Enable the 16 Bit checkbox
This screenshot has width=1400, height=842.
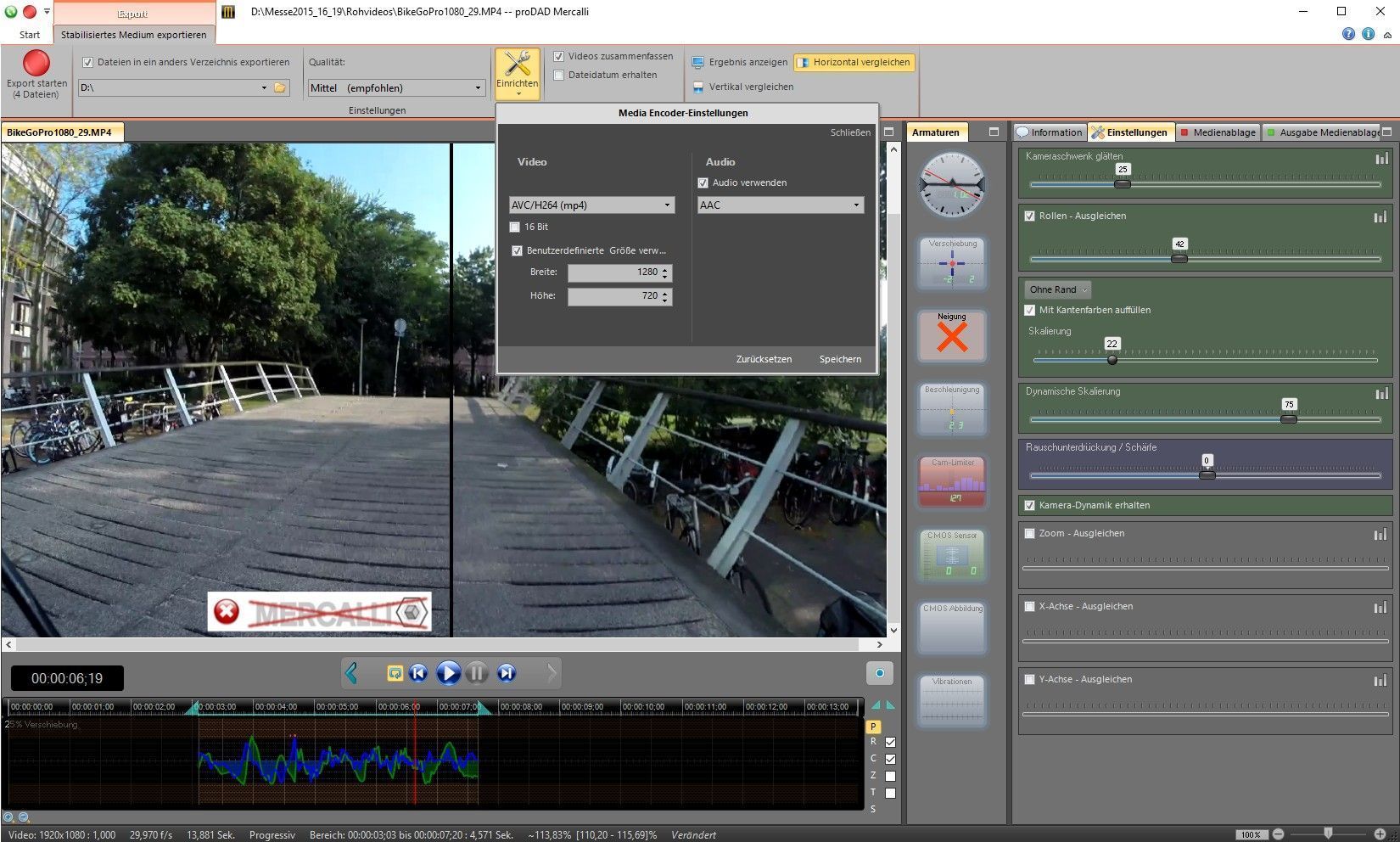(515, 227)
